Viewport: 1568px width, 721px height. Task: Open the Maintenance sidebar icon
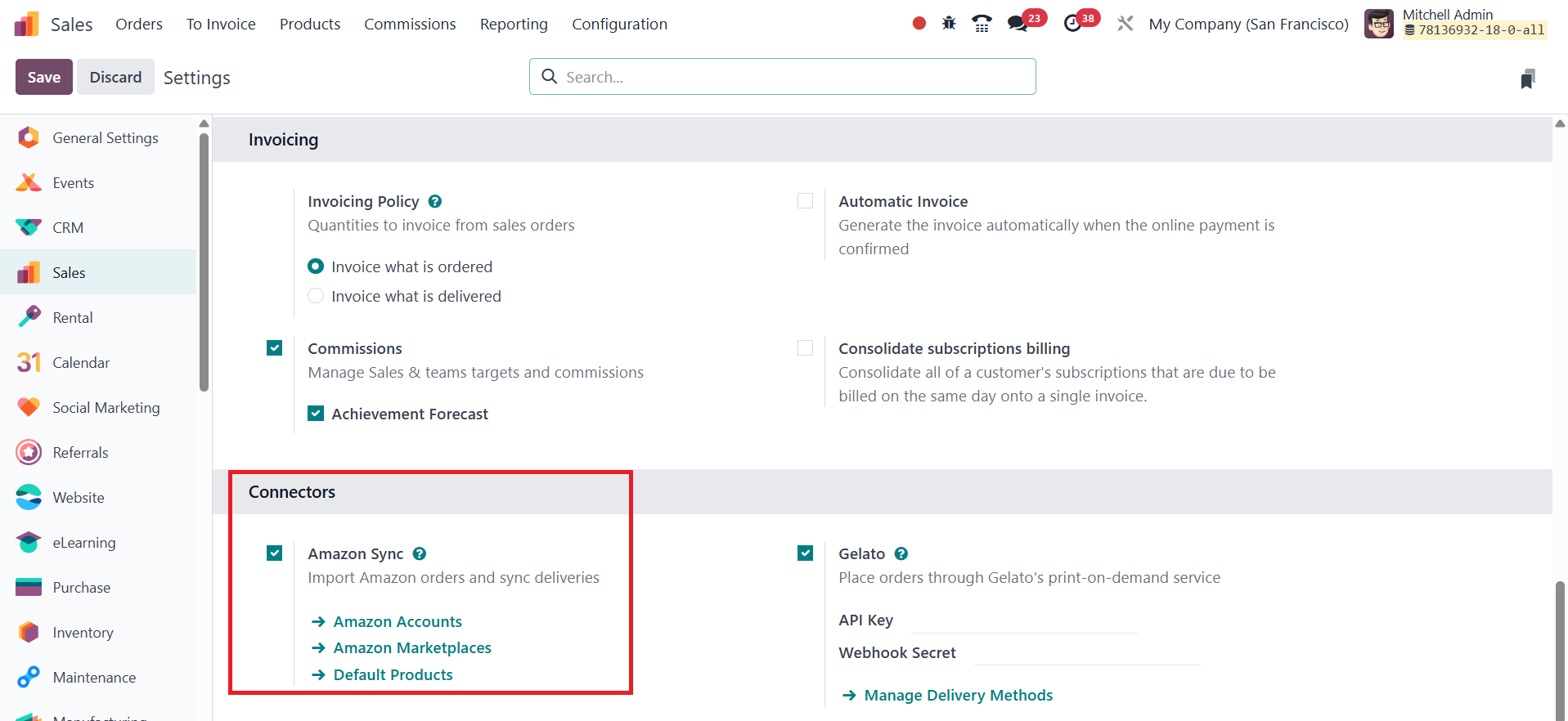pyautogui.click(x=29, y=677)
